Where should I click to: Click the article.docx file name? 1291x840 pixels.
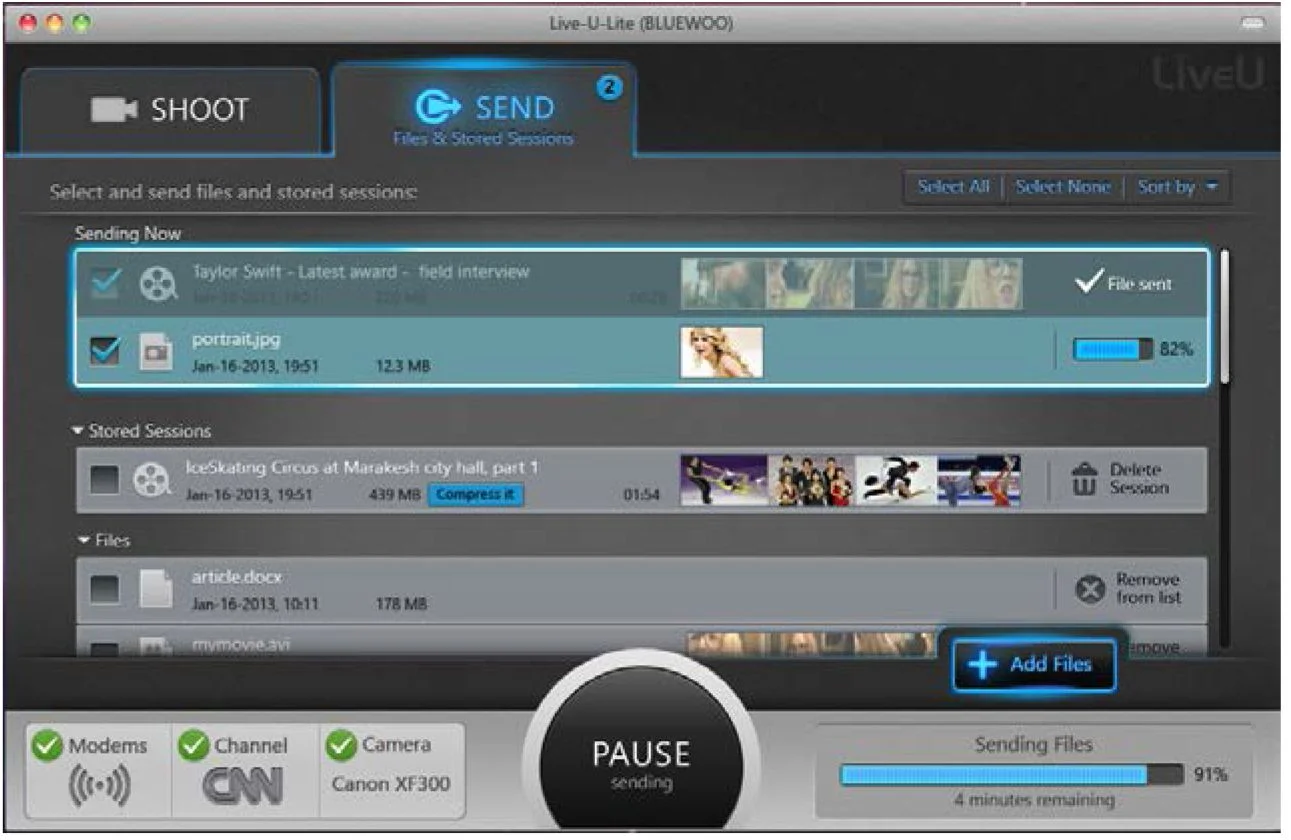[237, 578]
